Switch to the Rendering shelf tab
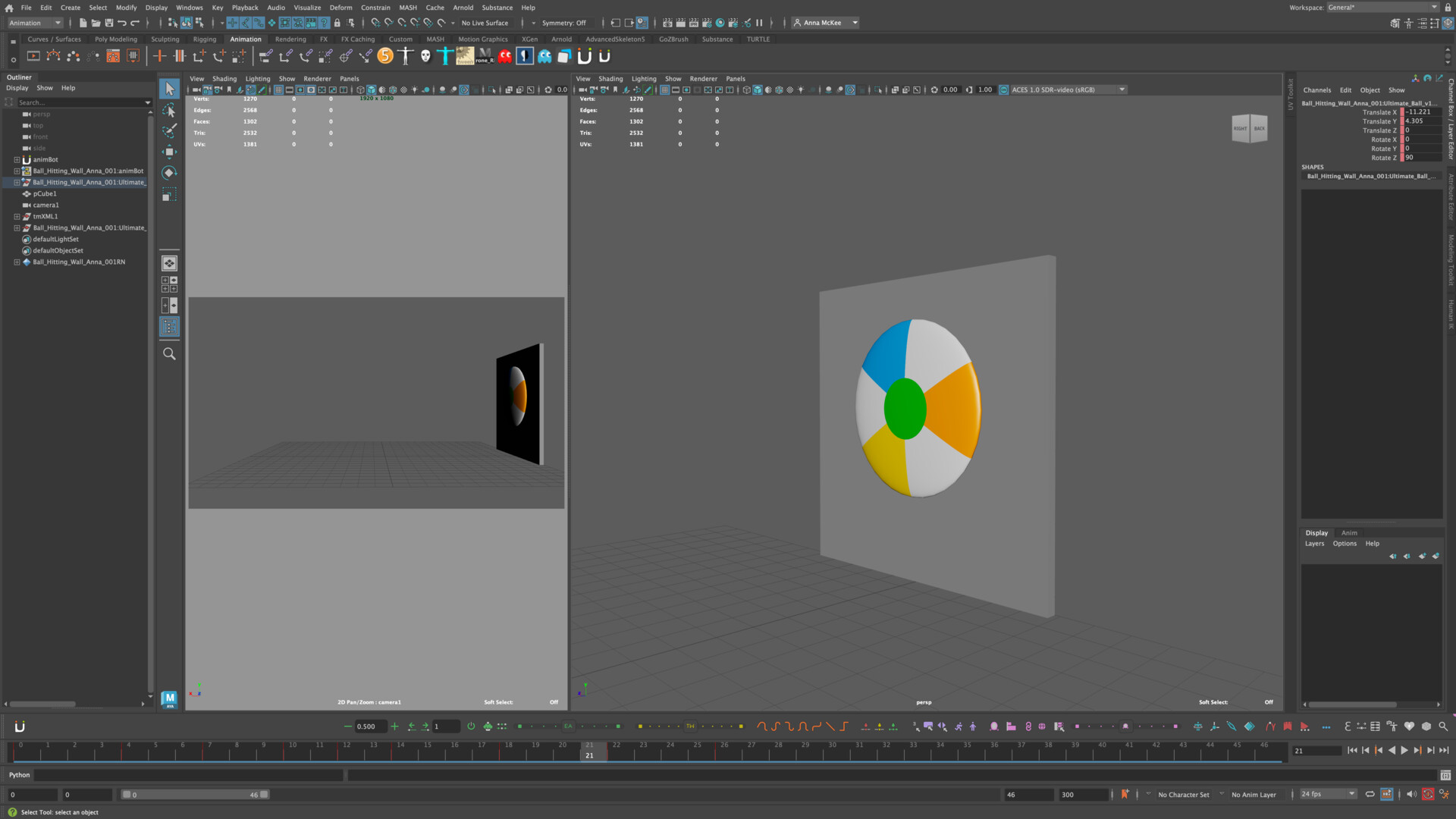Image resolution: width=1456 pixels, height=819 pixels. 290,39
